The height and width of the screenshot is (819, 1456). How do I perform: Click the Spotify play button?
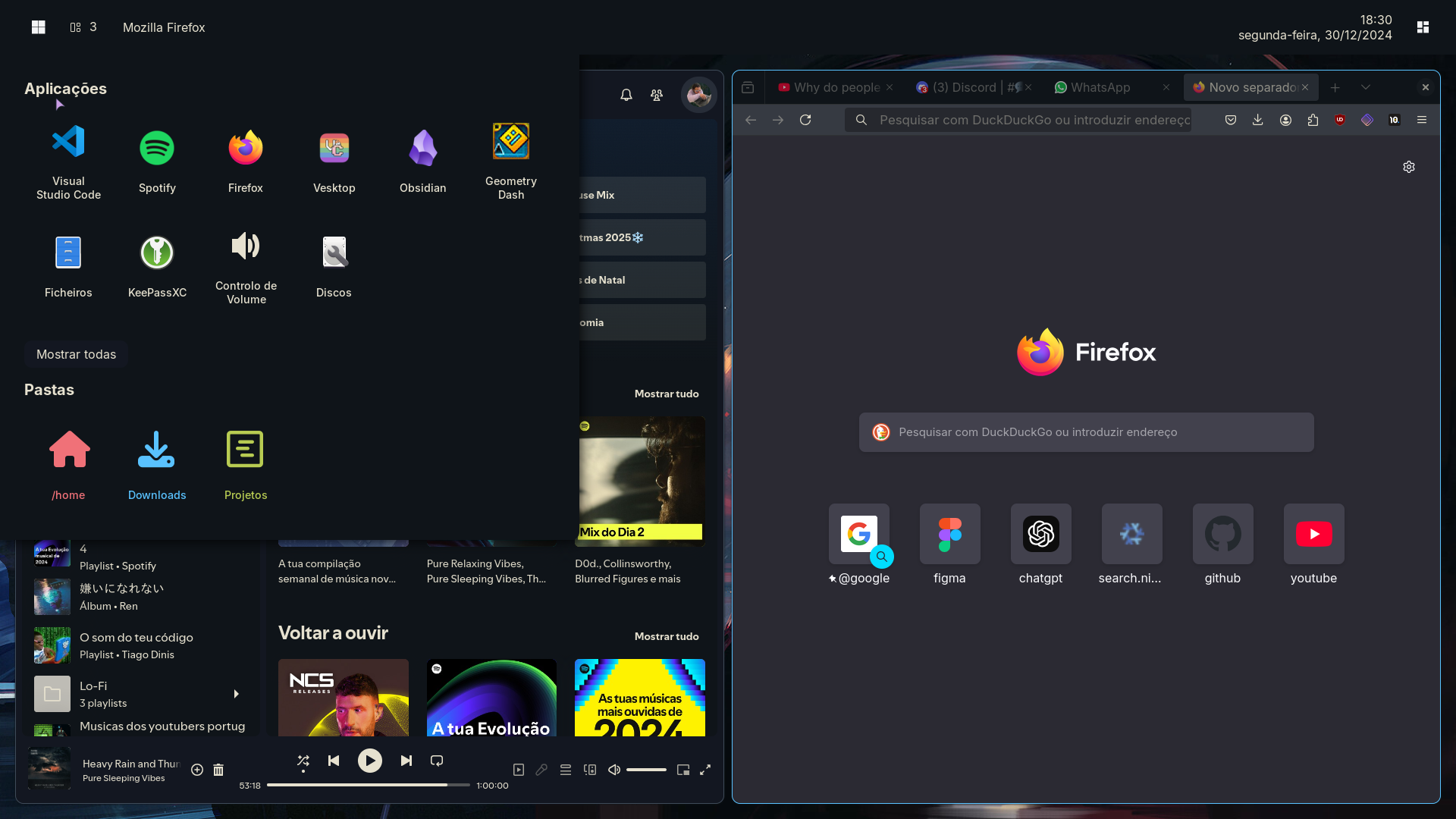tap(370, 761)
